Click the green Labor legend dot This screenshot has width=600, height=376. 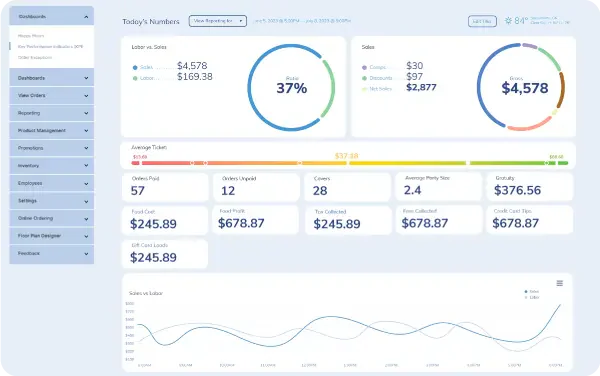pyautogui.click(x=135, y=78)
